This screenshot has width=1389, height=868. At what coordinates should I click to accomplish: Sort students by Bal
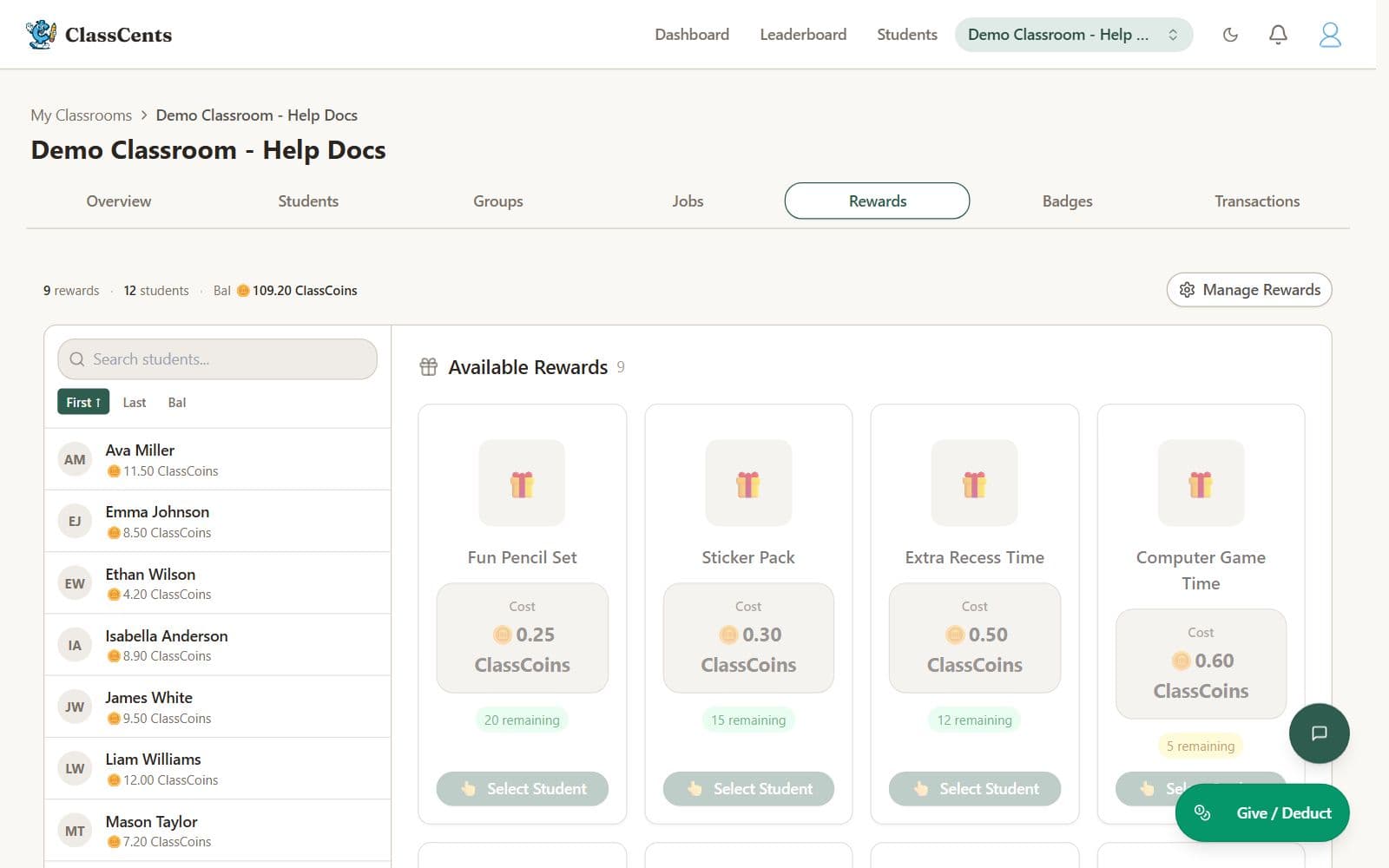tap(177, 402)
